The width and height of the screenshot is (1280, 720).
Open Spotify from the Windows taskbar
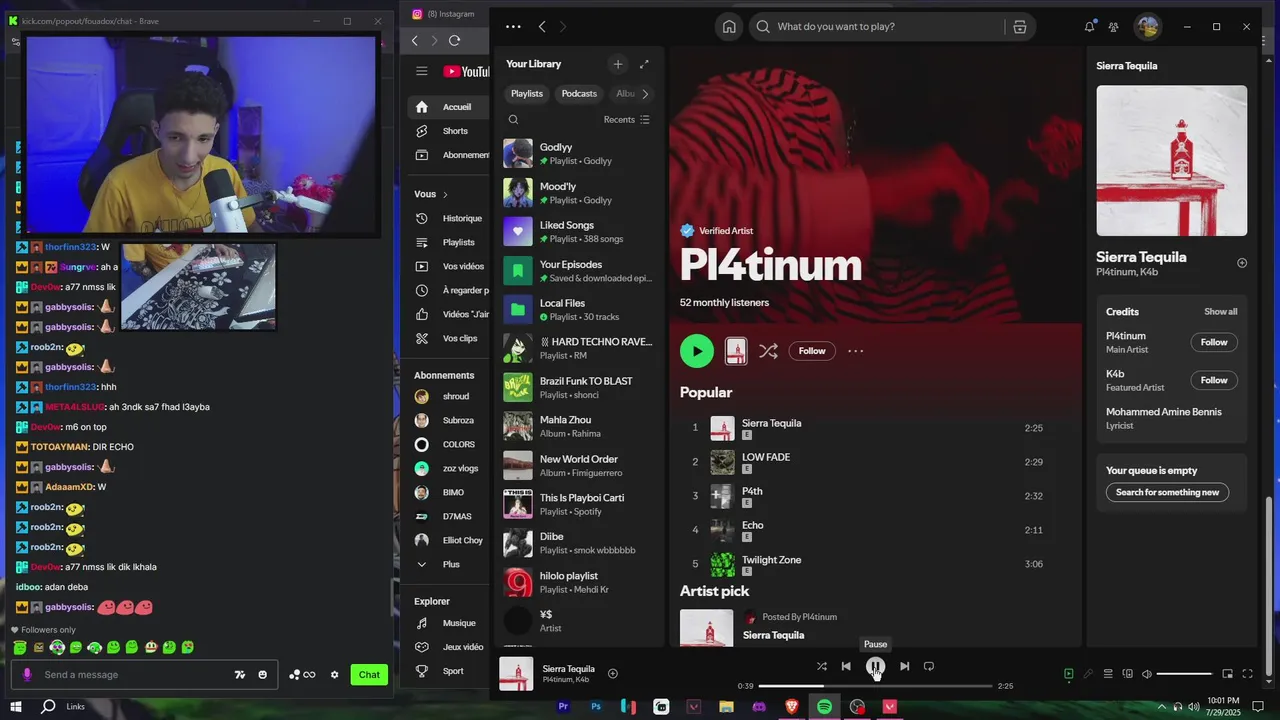pyautogui.click(x=824, y=707)
